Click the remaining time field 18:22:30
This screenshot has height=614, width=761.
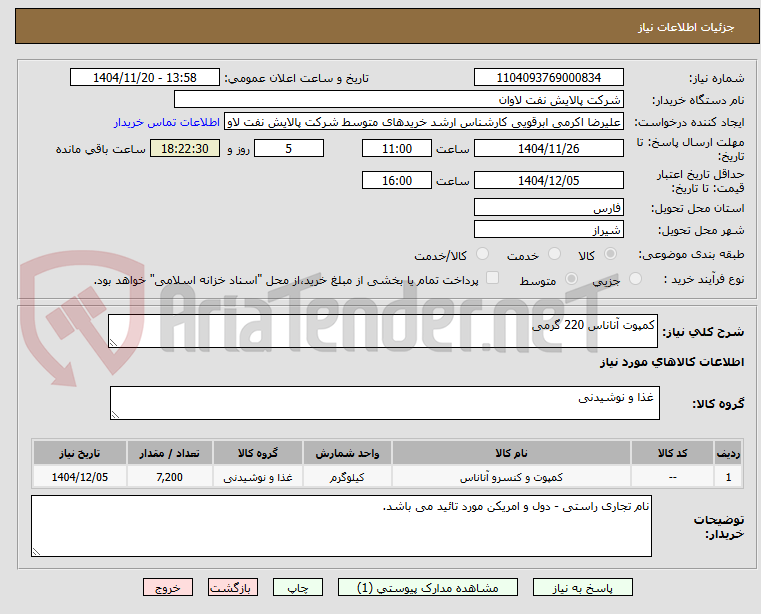coord(185,149)
